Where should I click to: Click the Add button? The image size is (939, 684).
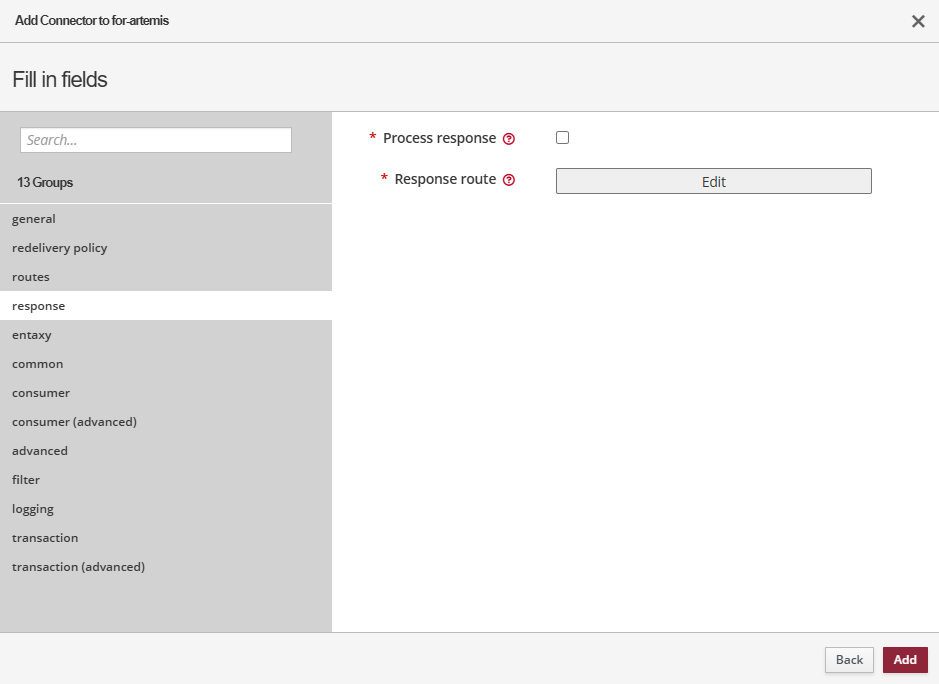904,660
